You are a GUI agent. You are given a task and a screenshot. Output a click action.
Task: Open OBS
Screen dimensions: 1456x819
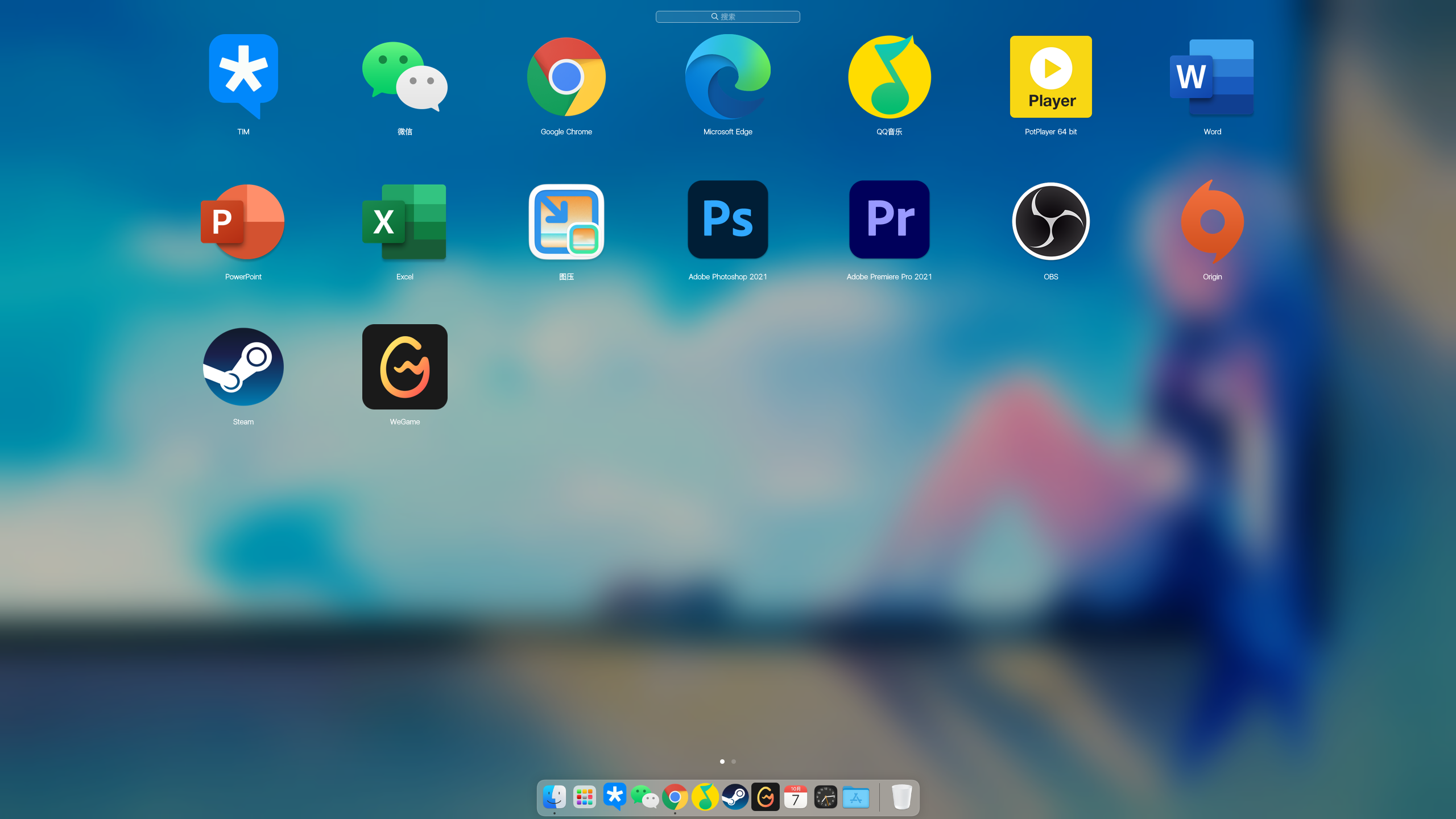point(1051,221)
